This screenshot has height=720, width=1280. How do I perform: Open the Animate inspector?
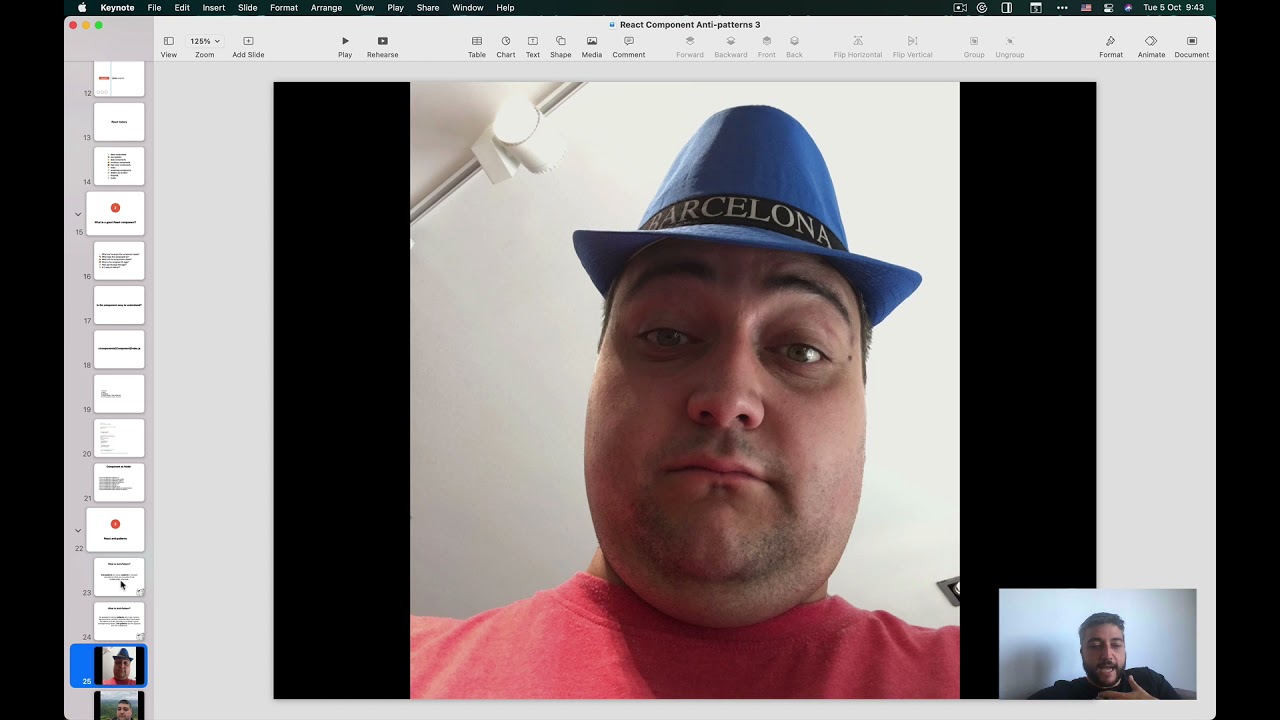[x=1151, y=47]
